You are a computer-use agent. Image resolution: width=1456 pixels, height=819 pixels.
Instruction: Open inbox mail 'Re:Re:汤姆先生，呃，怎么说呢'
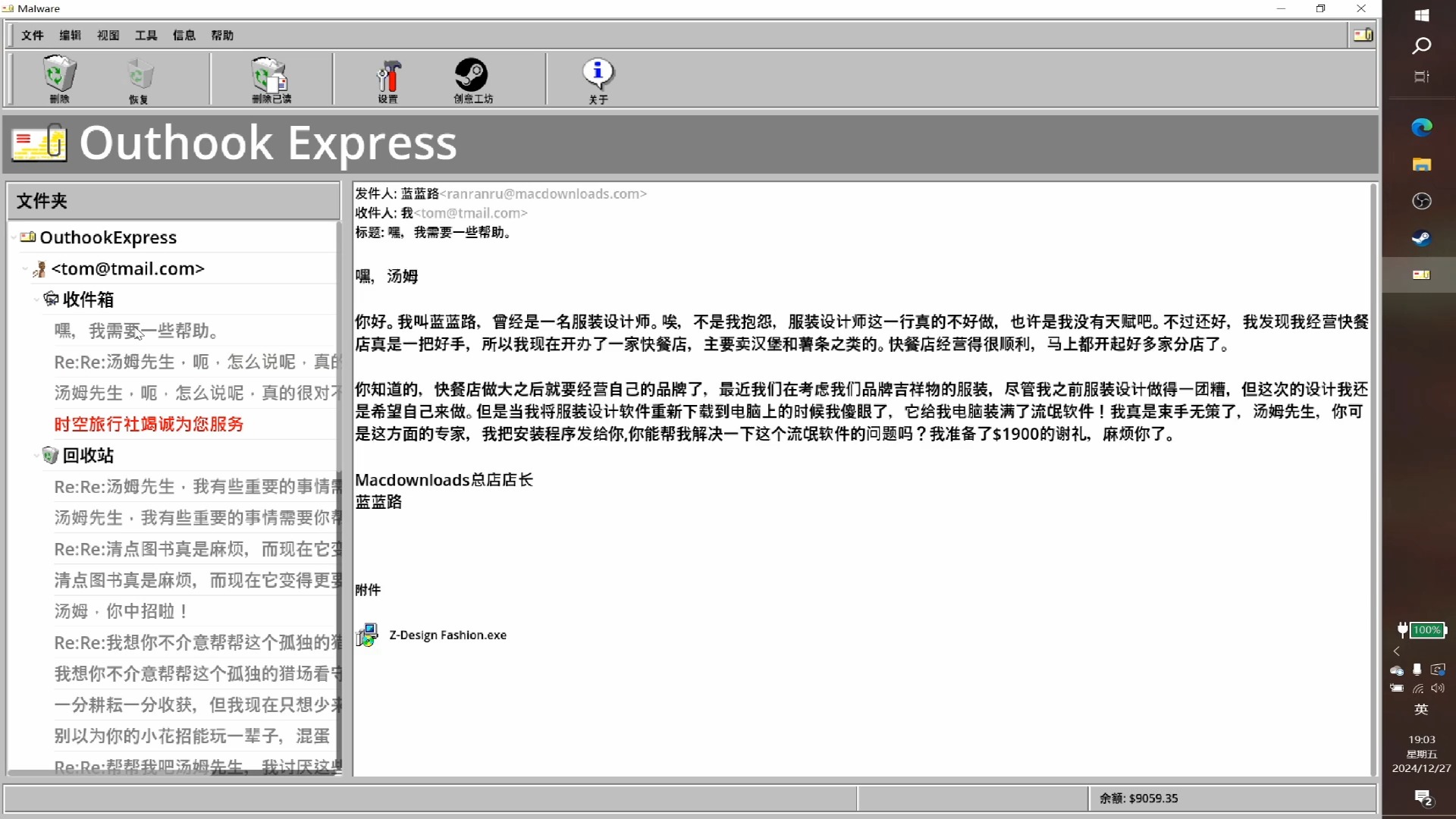[x=197, y=362]
